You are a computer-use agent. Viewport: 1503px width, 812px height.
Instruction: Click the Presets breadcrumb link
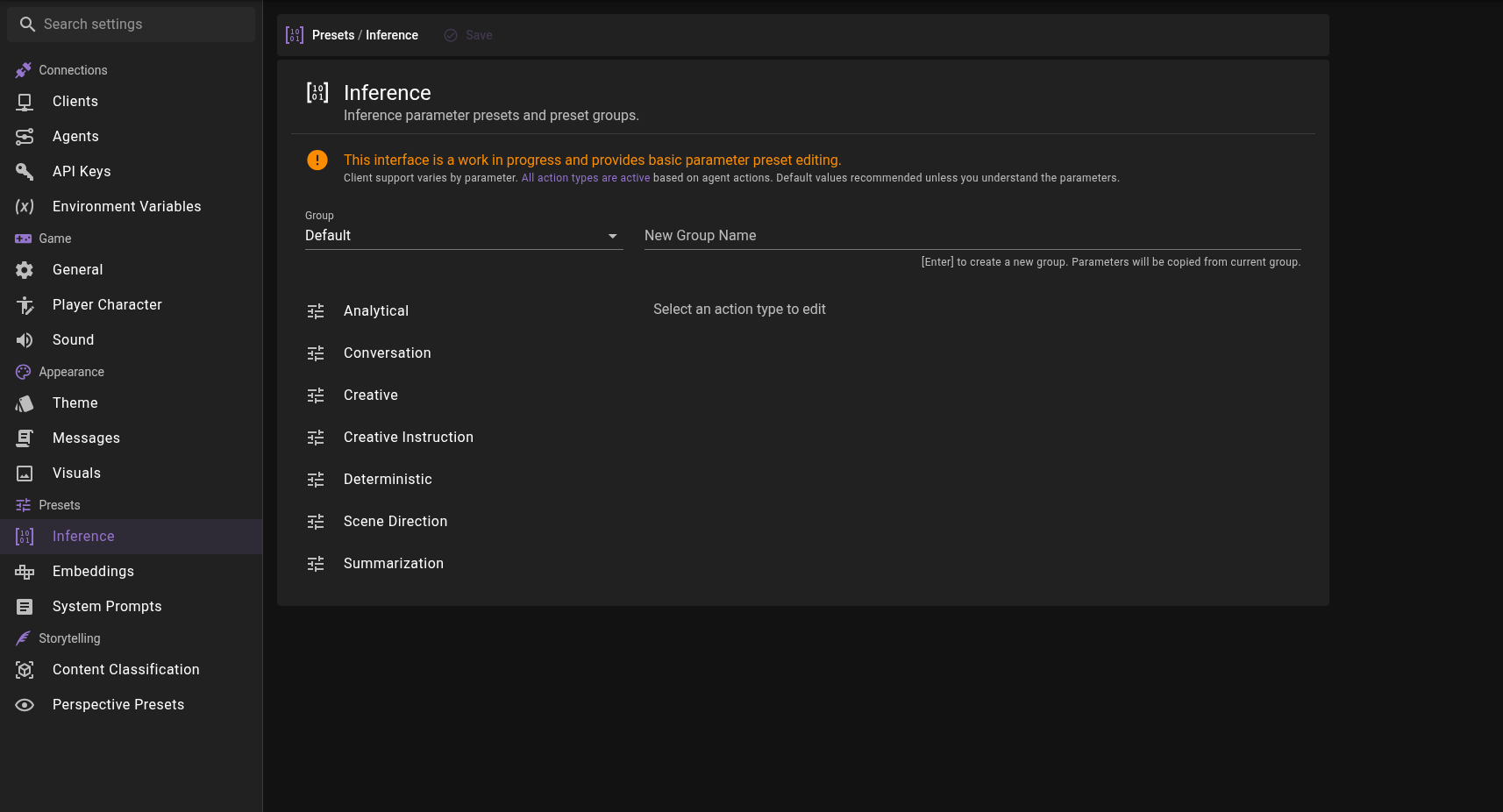click(x=333, y=35)
